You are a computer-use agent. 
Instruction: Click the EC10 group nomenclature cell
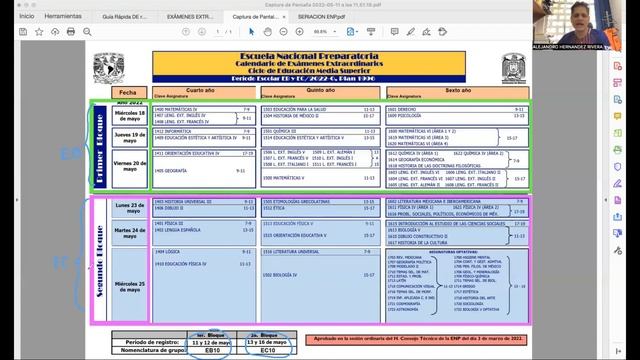267,350
